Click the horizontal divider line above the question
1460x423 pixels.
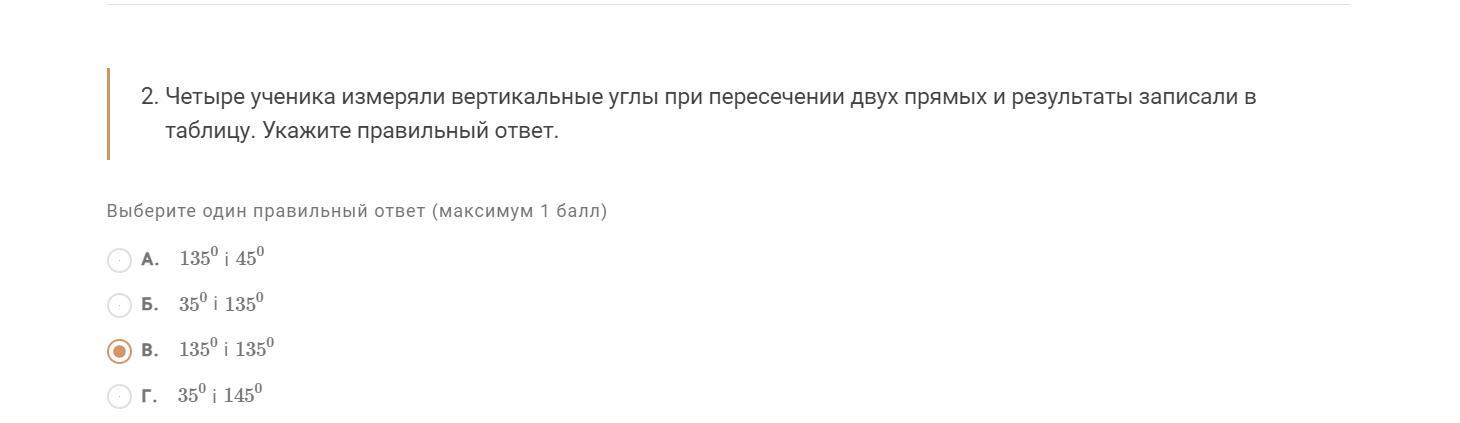pos(728,5)
